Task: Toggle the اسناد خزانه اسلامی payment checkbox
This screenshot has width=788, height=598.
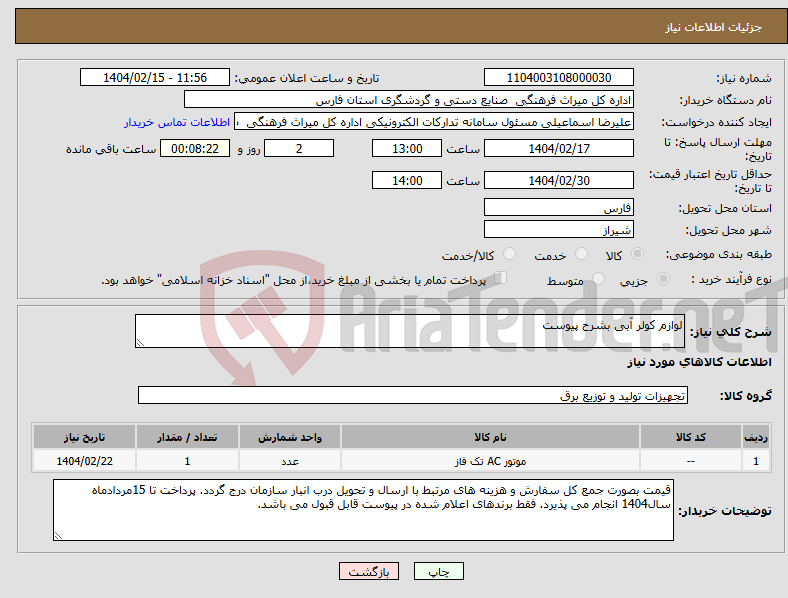Action: point(501,278)
